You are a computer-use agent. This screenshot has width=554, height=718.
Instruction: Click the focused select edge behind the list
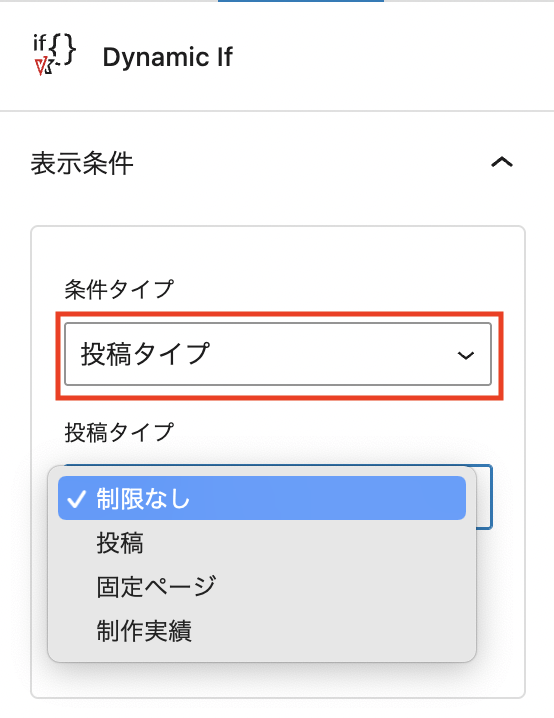click(x=485, y=497)
